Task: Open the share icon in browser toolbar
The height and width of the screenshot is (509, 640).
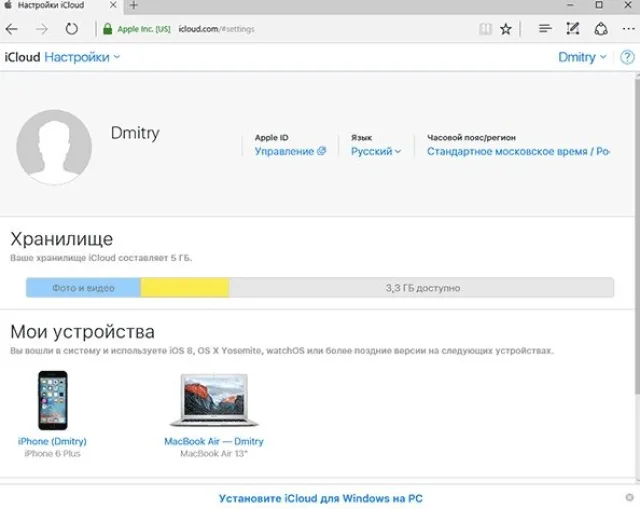Action: 601,29
